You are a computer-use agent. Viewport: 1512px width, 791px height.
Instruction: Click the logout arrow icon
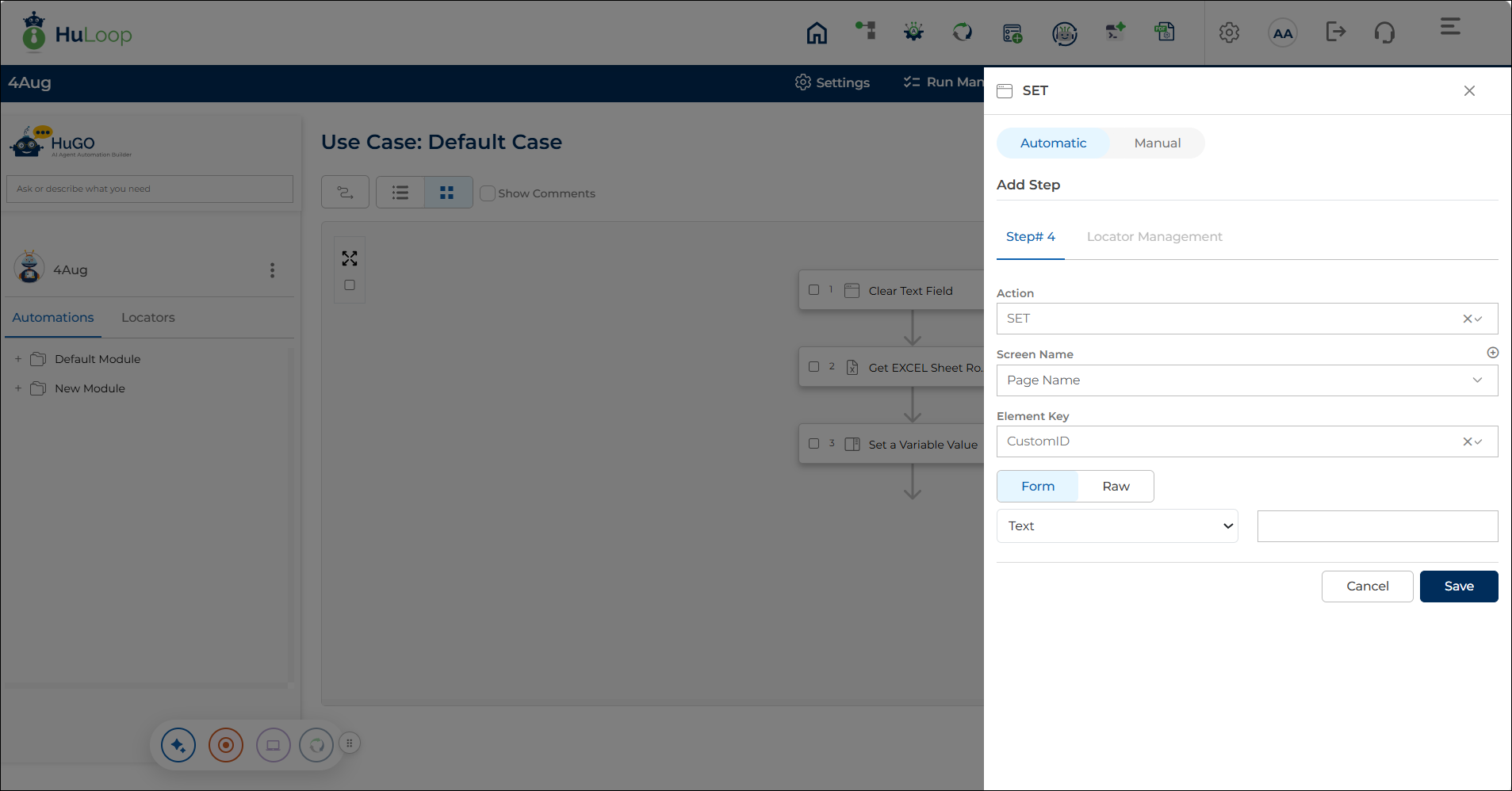coord(1336,32)
